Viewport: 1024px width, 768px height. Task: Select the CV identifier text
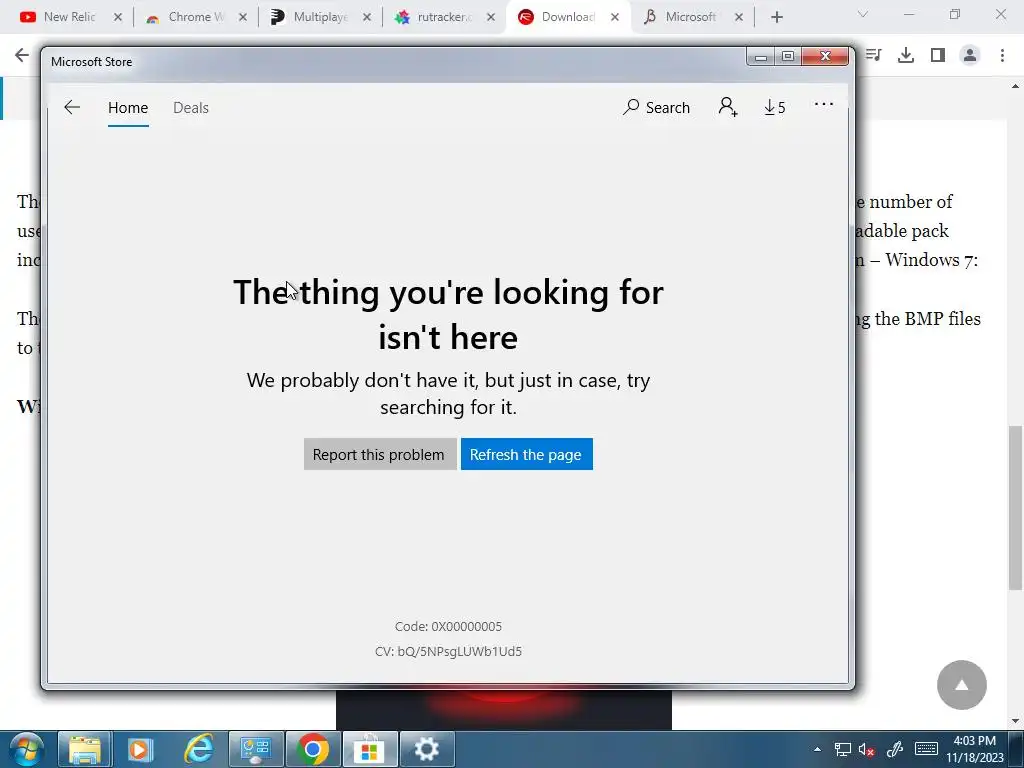pyautogui.click(x=448, y=652)
